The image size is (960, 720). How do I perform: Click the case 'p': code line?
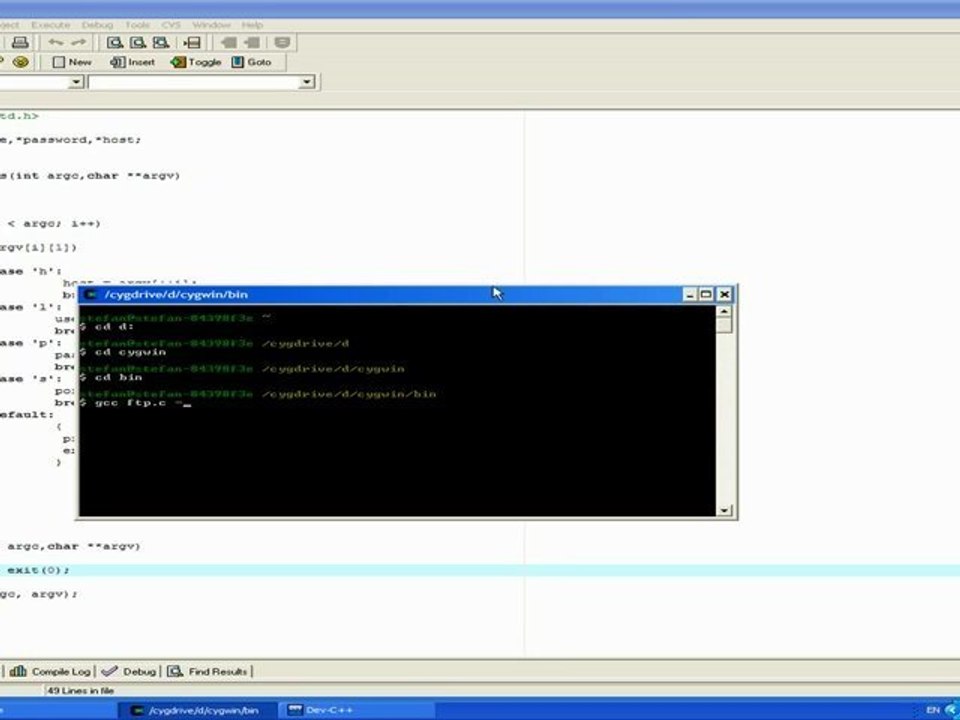coord(31,343)
